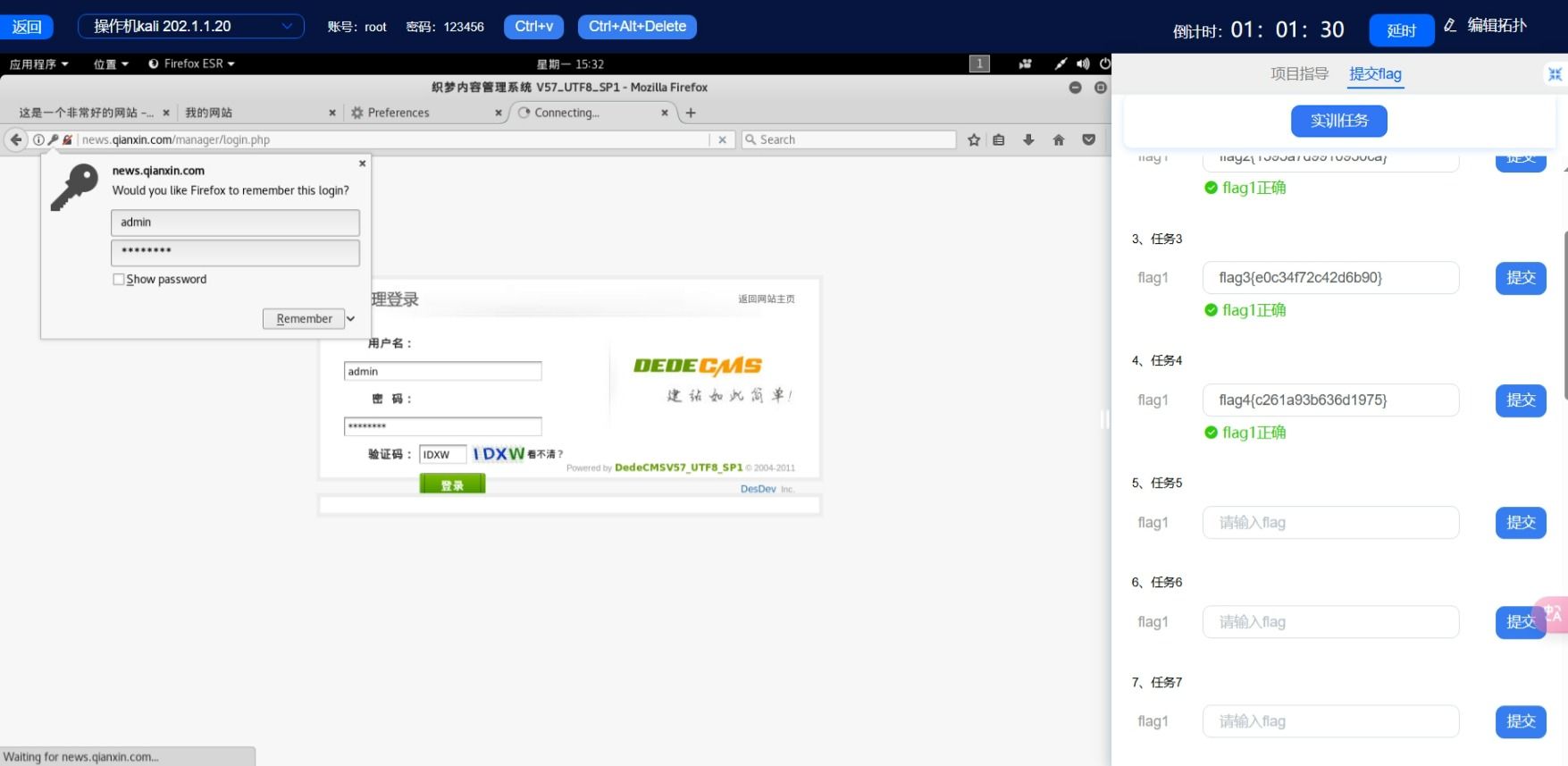This screenshot has height=766, width=1568.
Task: Switch to the 这是一个非常好的网站 tab
Action: click(87, 113)
